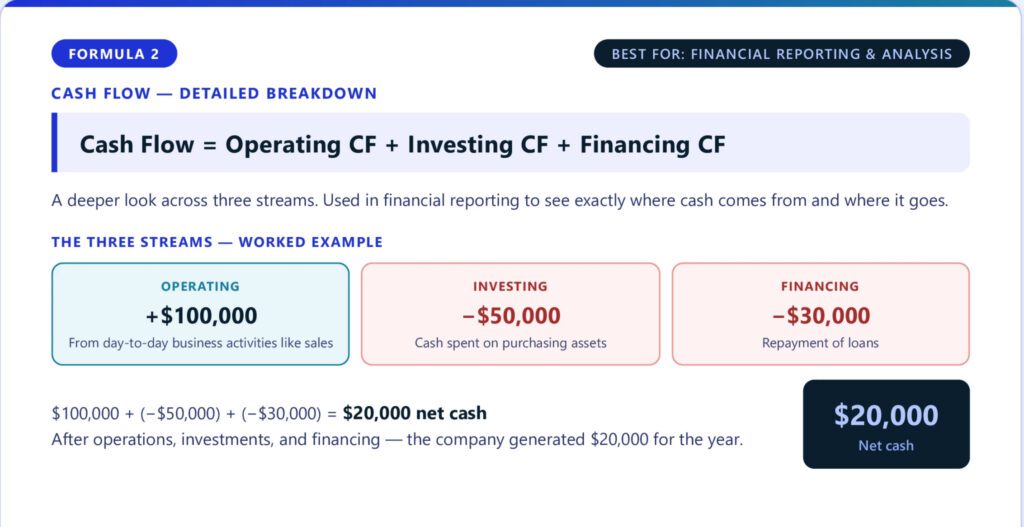
Task: Click the day-to-day business activities caption
Action: 201,343
